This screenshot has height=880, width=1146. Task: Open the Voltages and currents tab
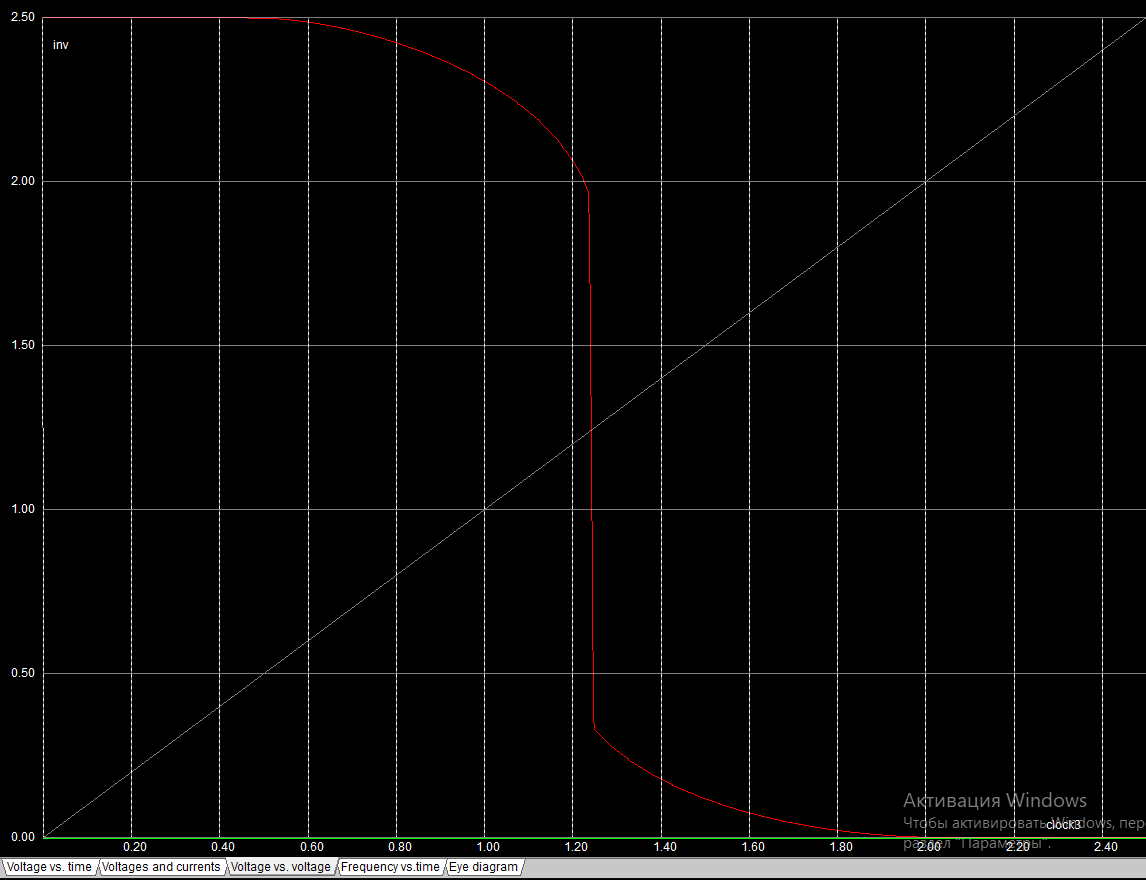[161, 867]
